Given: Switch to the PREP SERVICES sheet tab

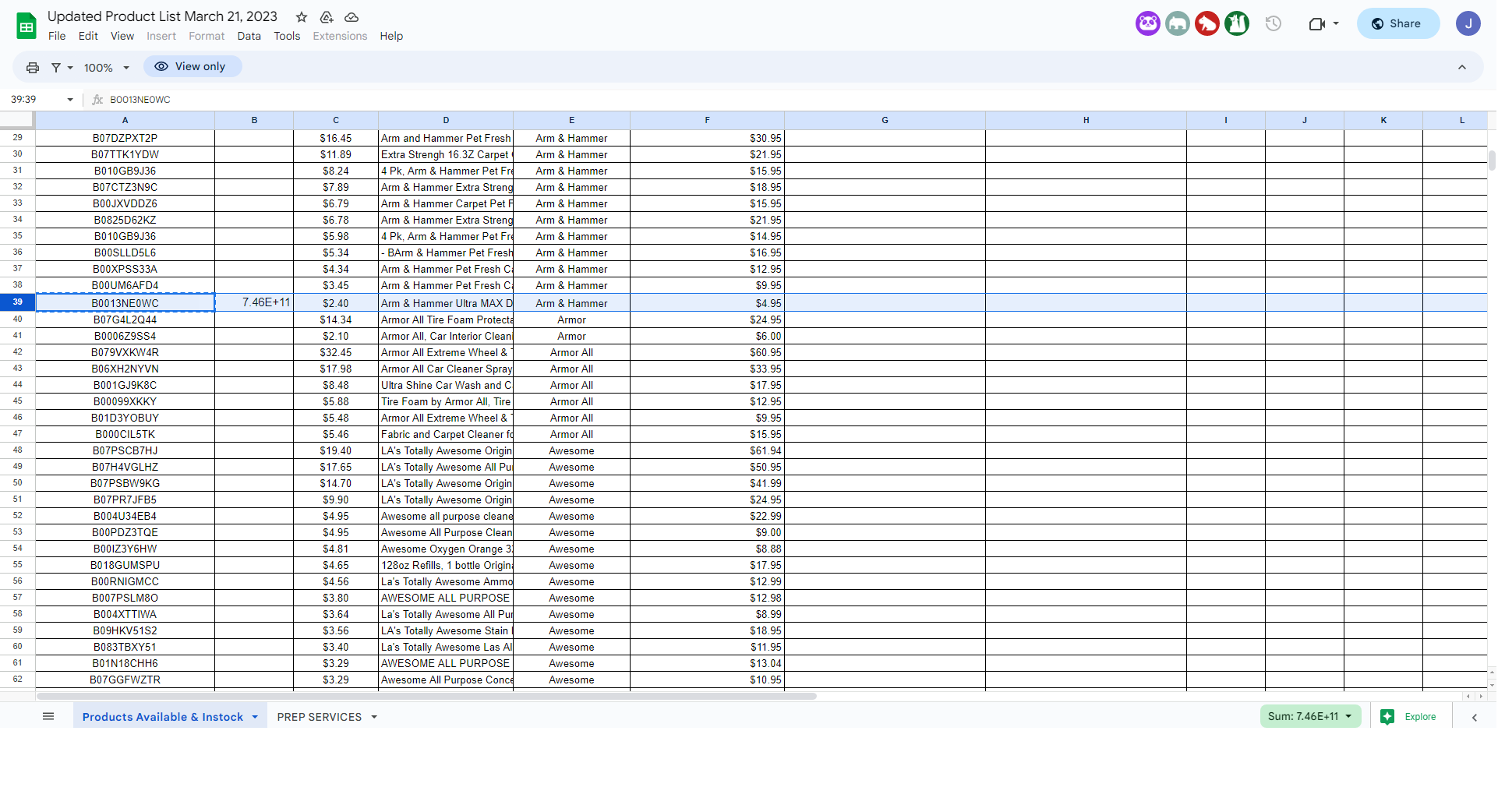Looking at the screenshot, I should (x=320, y=717).
